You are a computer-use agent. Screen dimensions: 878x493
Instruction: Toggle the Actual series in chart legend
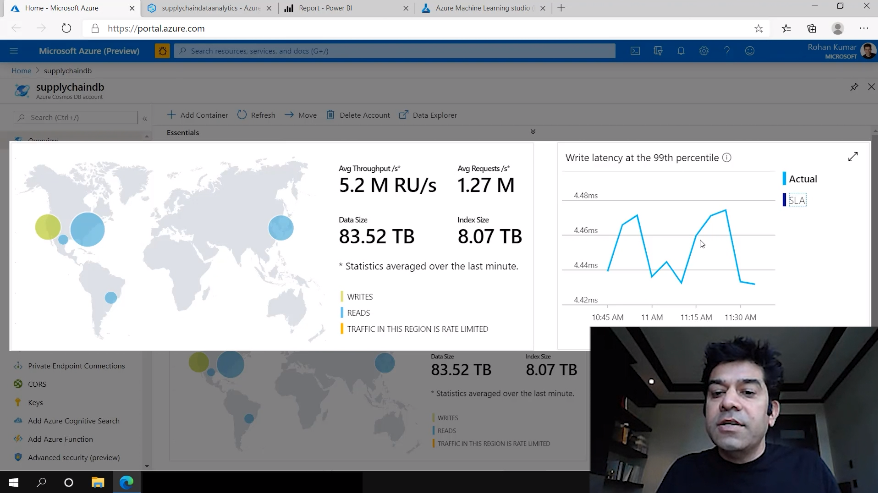pos(802,179)
